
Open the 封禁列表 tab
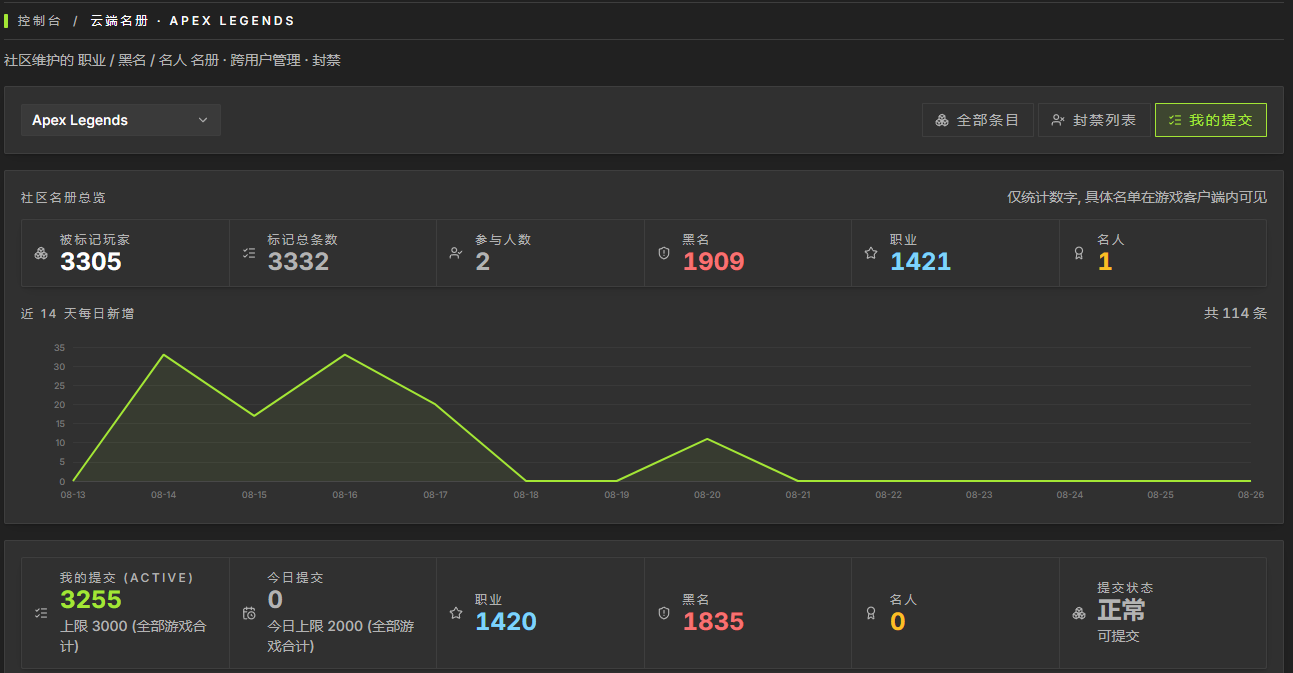point(1094,120)
